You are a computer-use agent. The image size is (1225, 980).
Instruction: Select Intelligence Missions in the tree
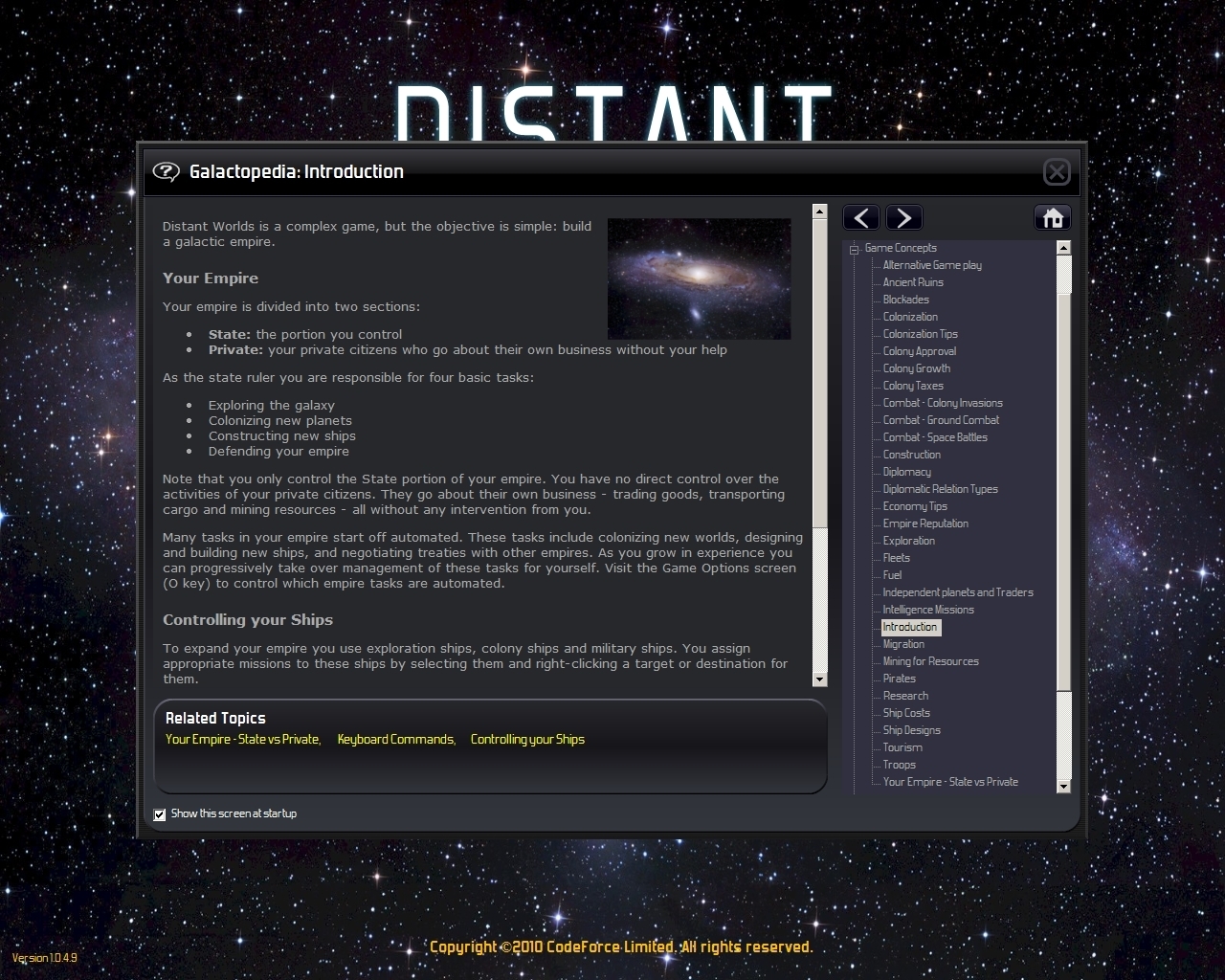tap(928, 610)
